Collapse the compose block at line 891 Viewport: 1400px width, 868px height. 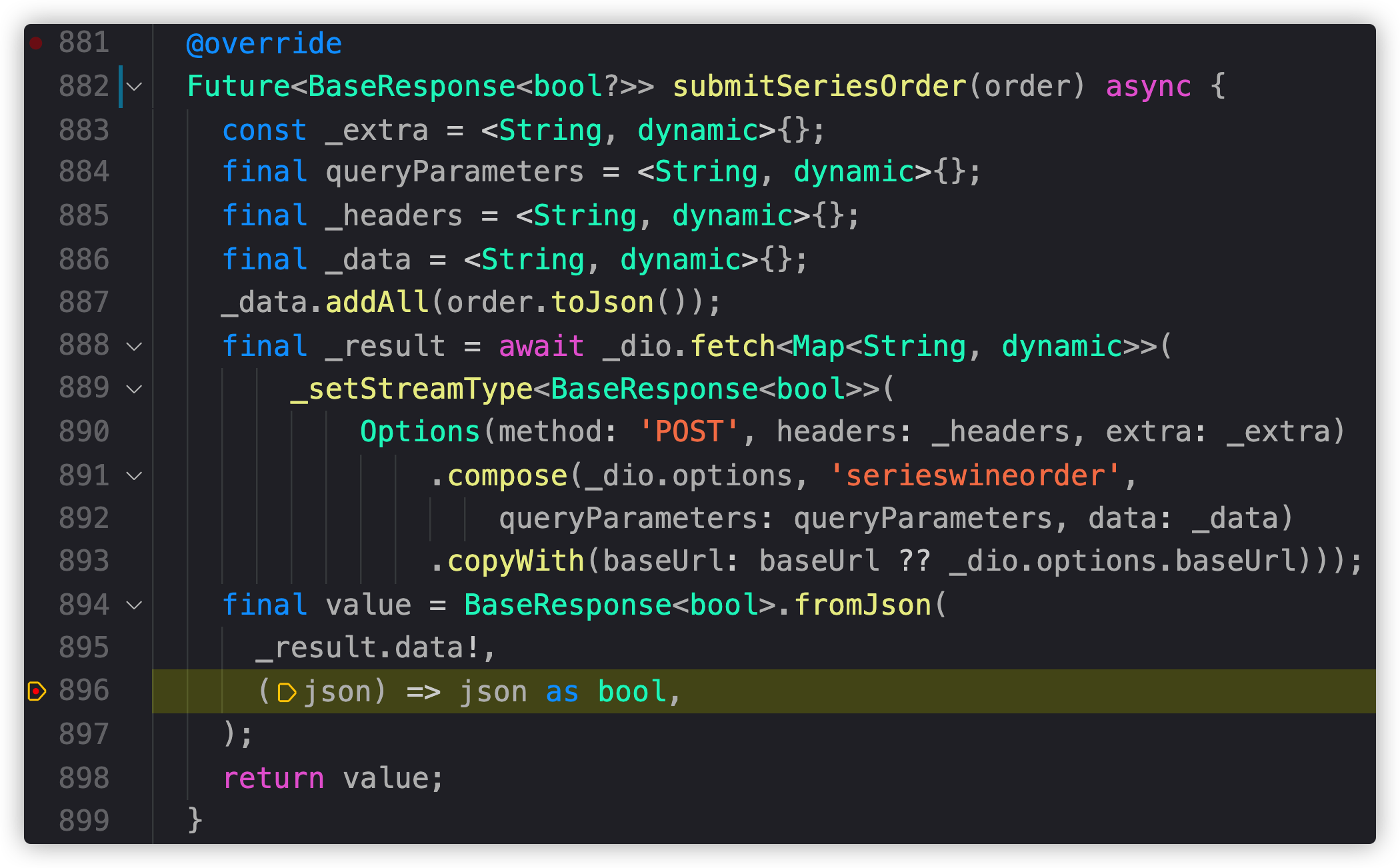(135, 475)
